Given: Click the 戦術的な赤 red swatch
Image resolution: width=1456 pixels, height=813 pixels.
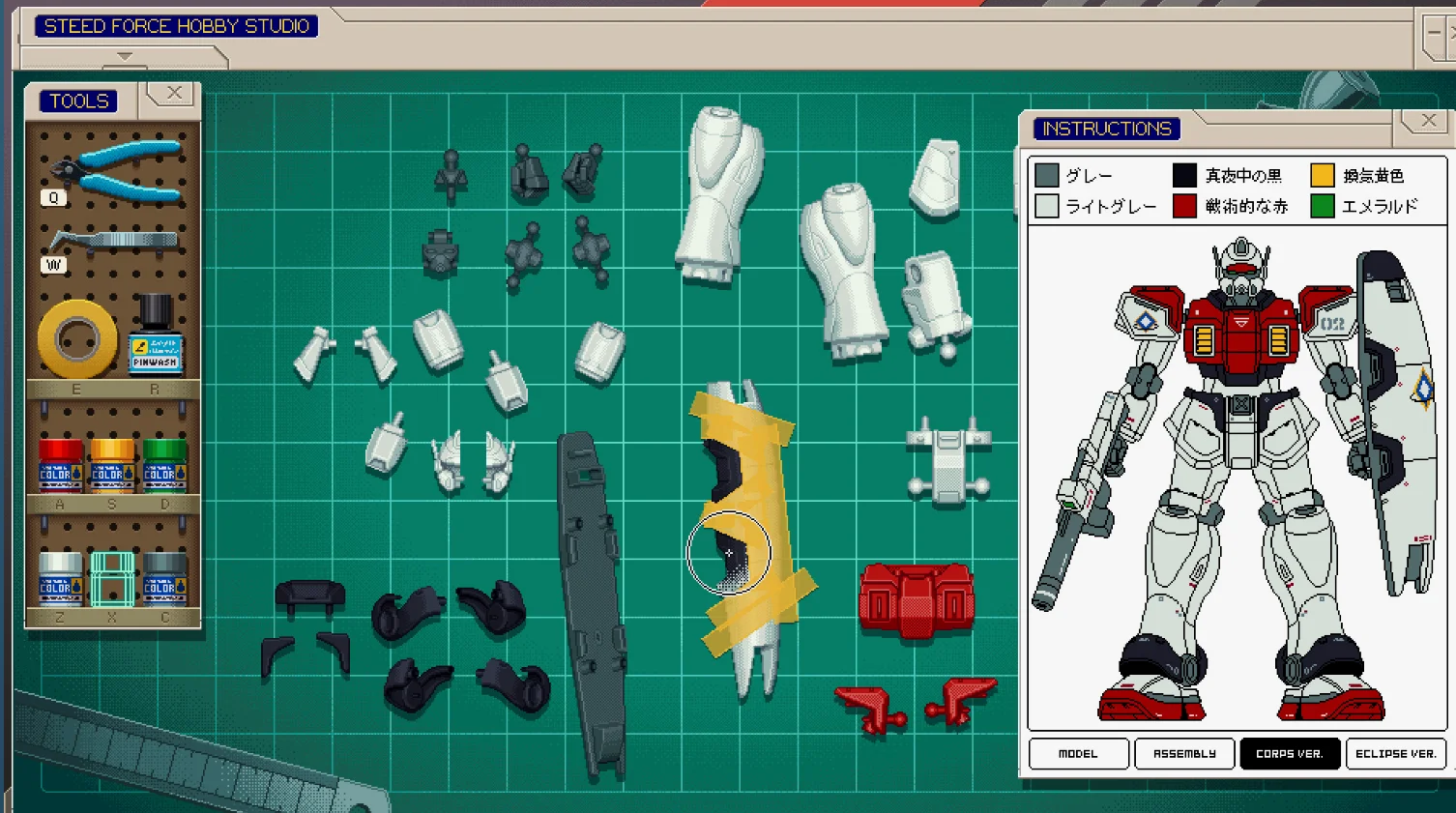Looking at the screenshot, I should coord(1184,206).
